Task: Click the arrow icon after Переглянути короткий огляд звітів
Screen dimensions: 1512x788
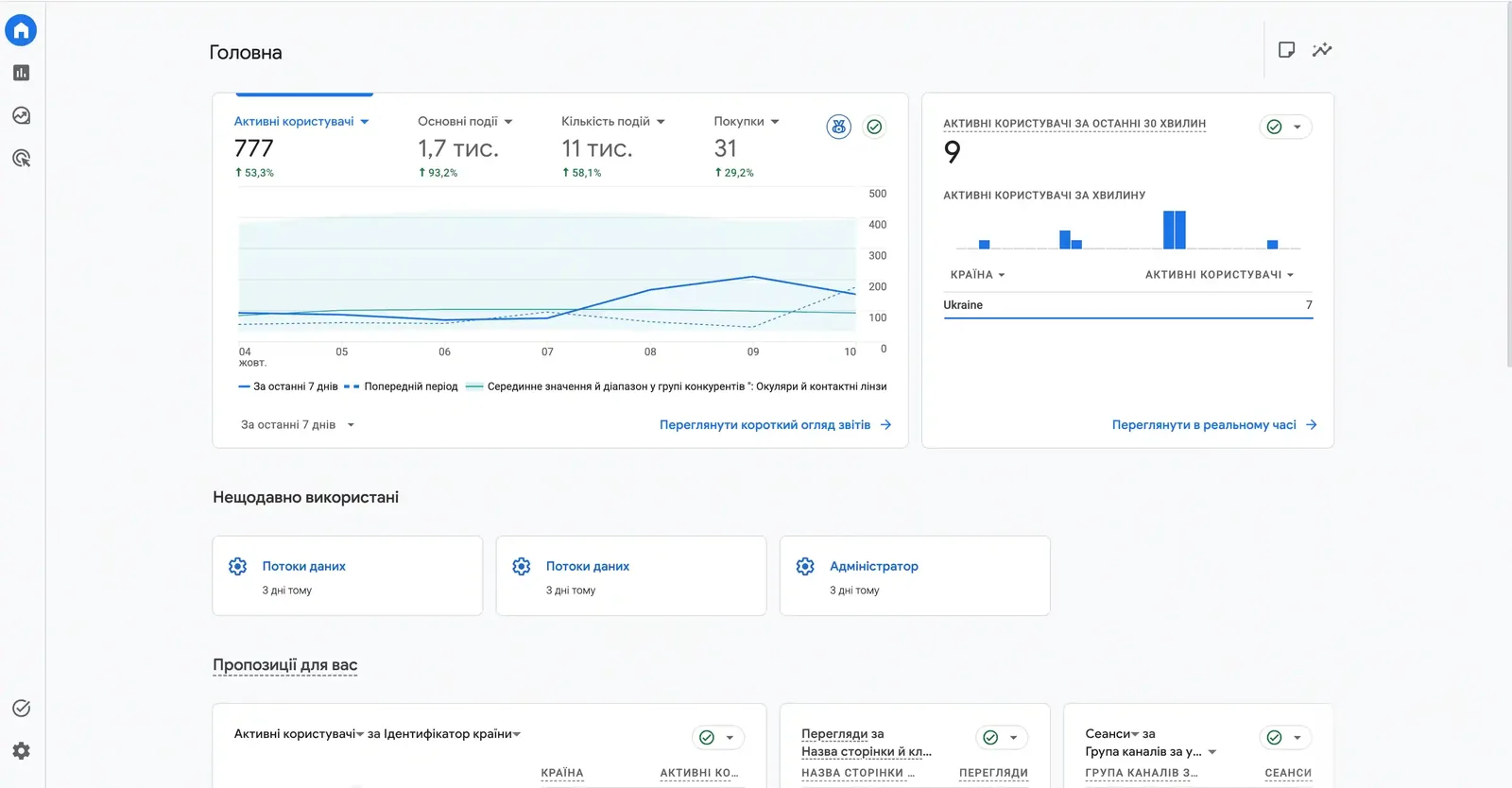Action: (885, 425)
